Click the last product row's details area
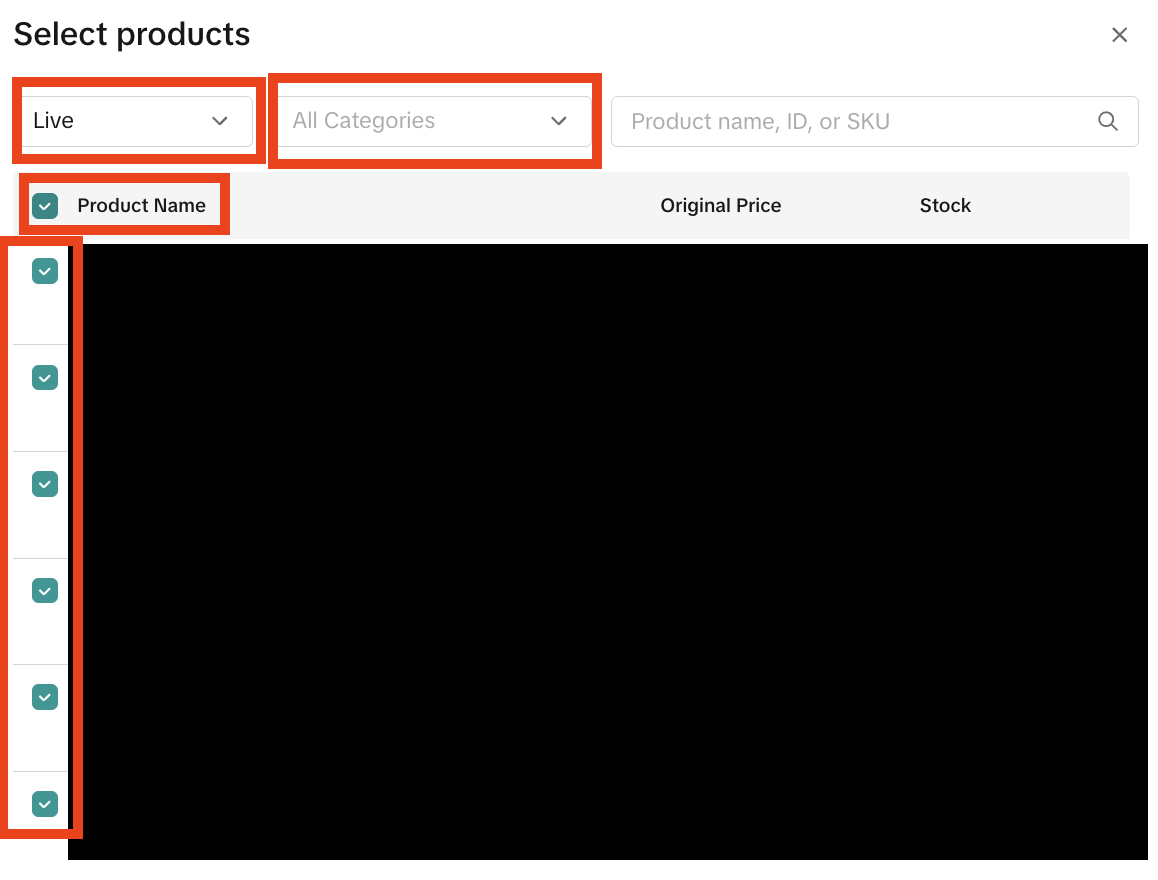This screenshot has width=1158, height=880. click(x=600, y=815)
